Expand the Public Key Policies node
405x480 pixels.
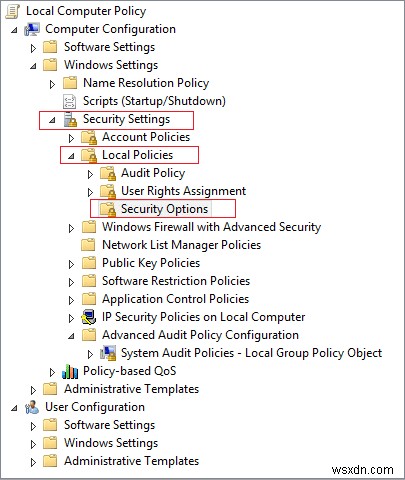pyautogui.click(x=71, y=264)
